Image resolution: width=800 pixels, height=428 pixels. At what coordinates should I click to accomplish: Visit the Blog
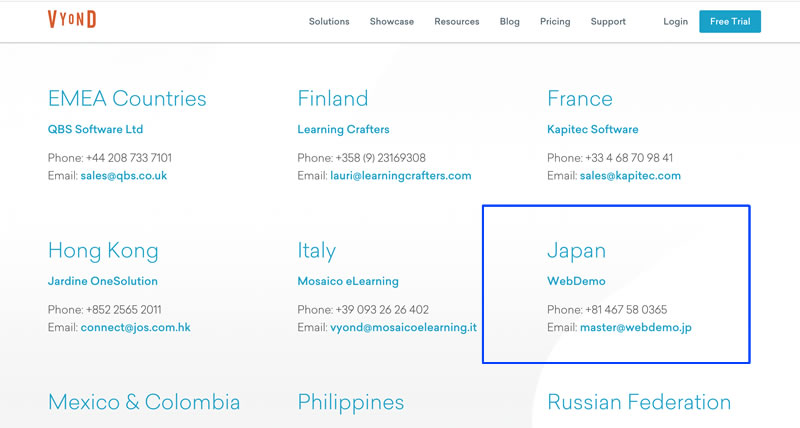pyautogui.click(x=510, y=21)
